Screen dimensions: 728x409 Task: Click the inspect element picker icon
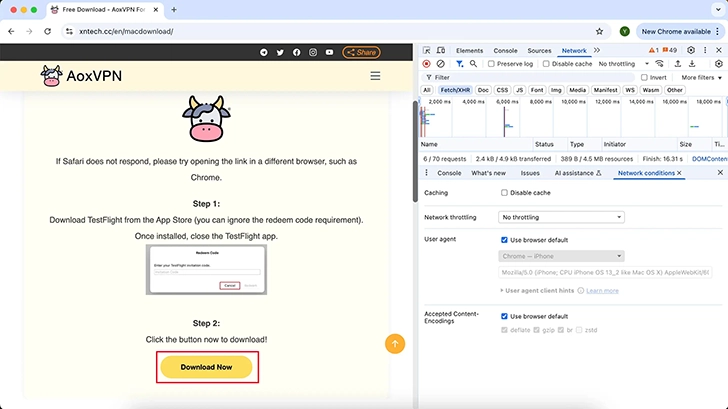click(x=427, y=50)
